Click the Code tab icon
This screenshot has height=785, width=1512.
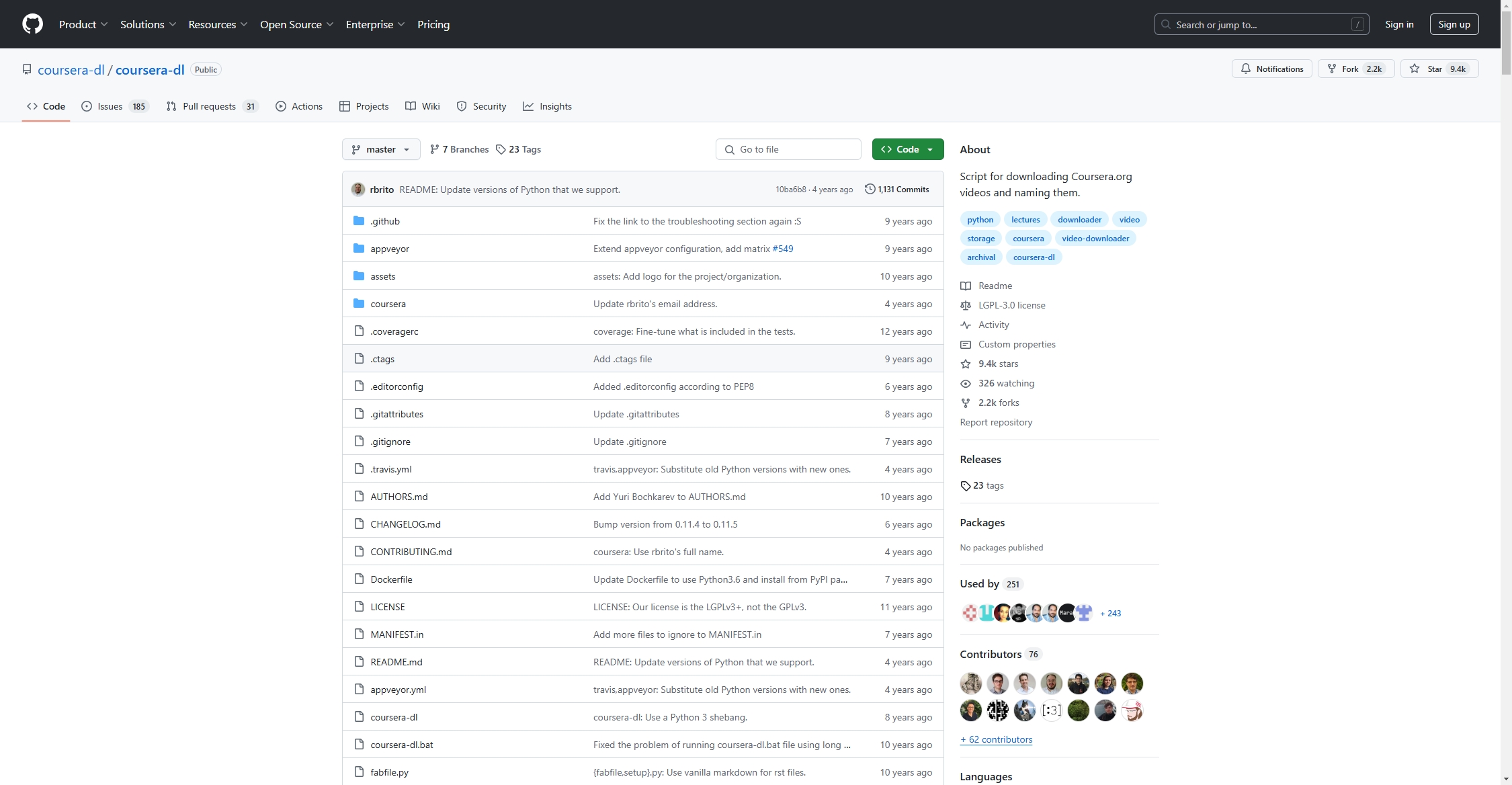tap(32, 106)
